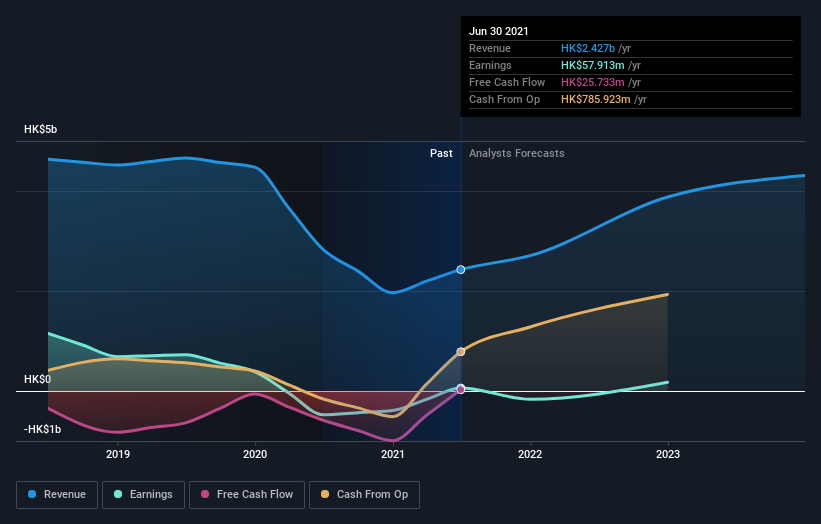Viewport: 821px width, 524px height.
Task: Click the HK$0 y-axis label
Action: (x=37, y=380)
